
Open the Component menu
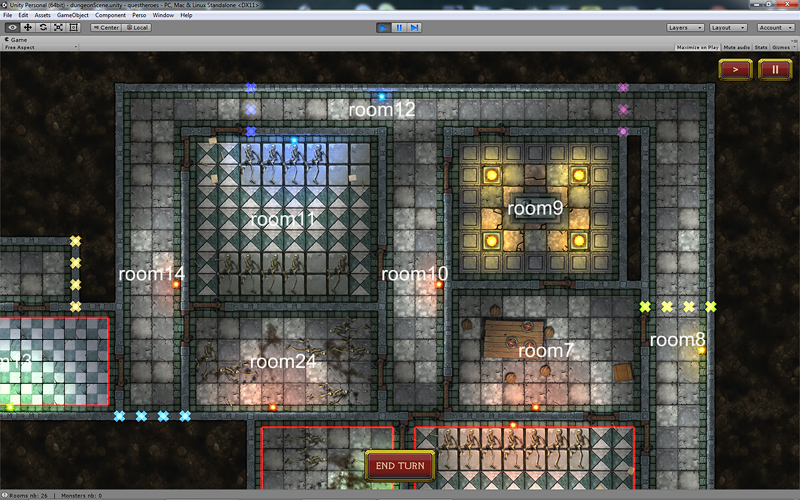click(110, 16)
